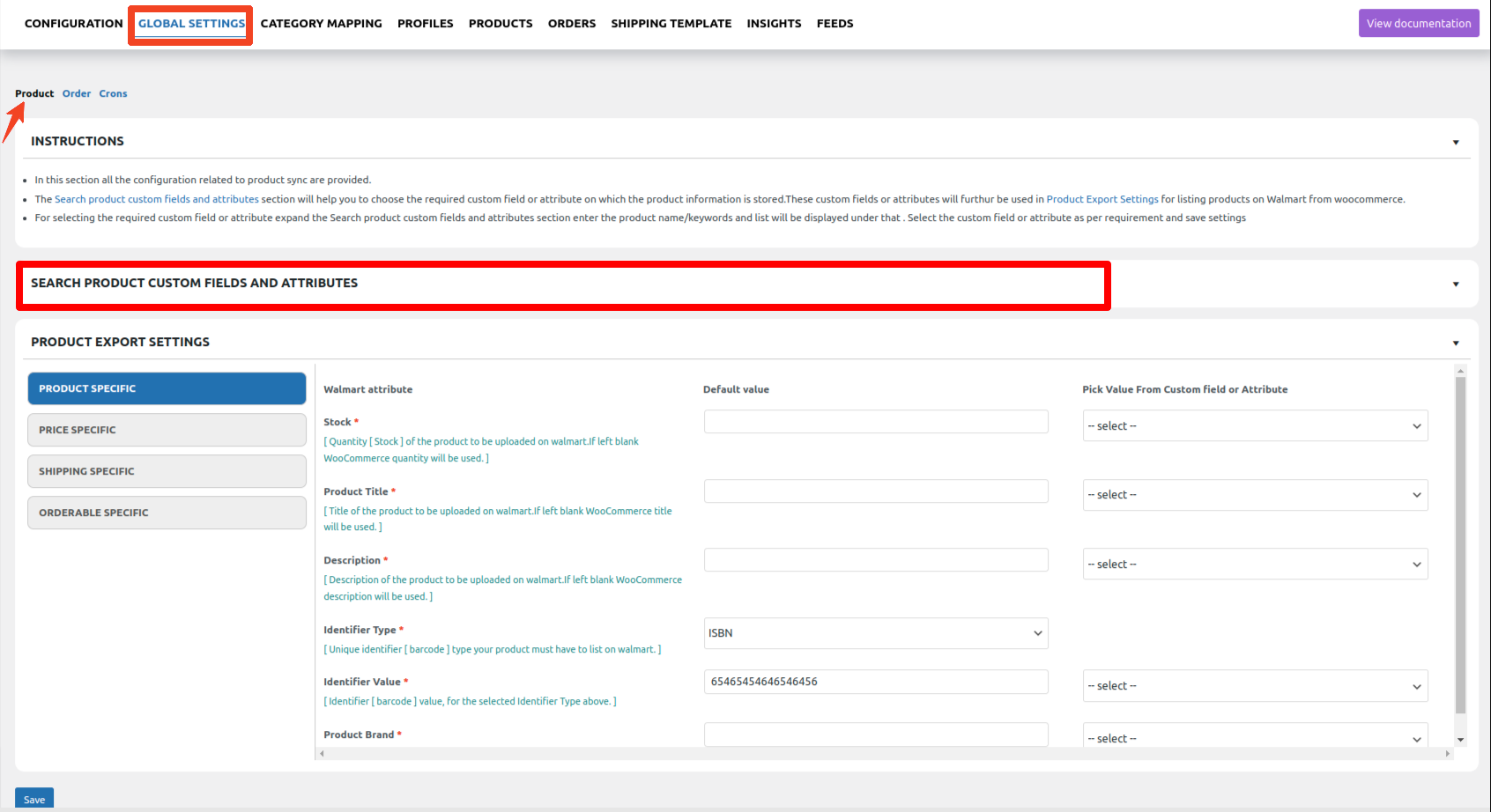
Task: Open the Crons settings tab
Action: [x=113, y=93]
